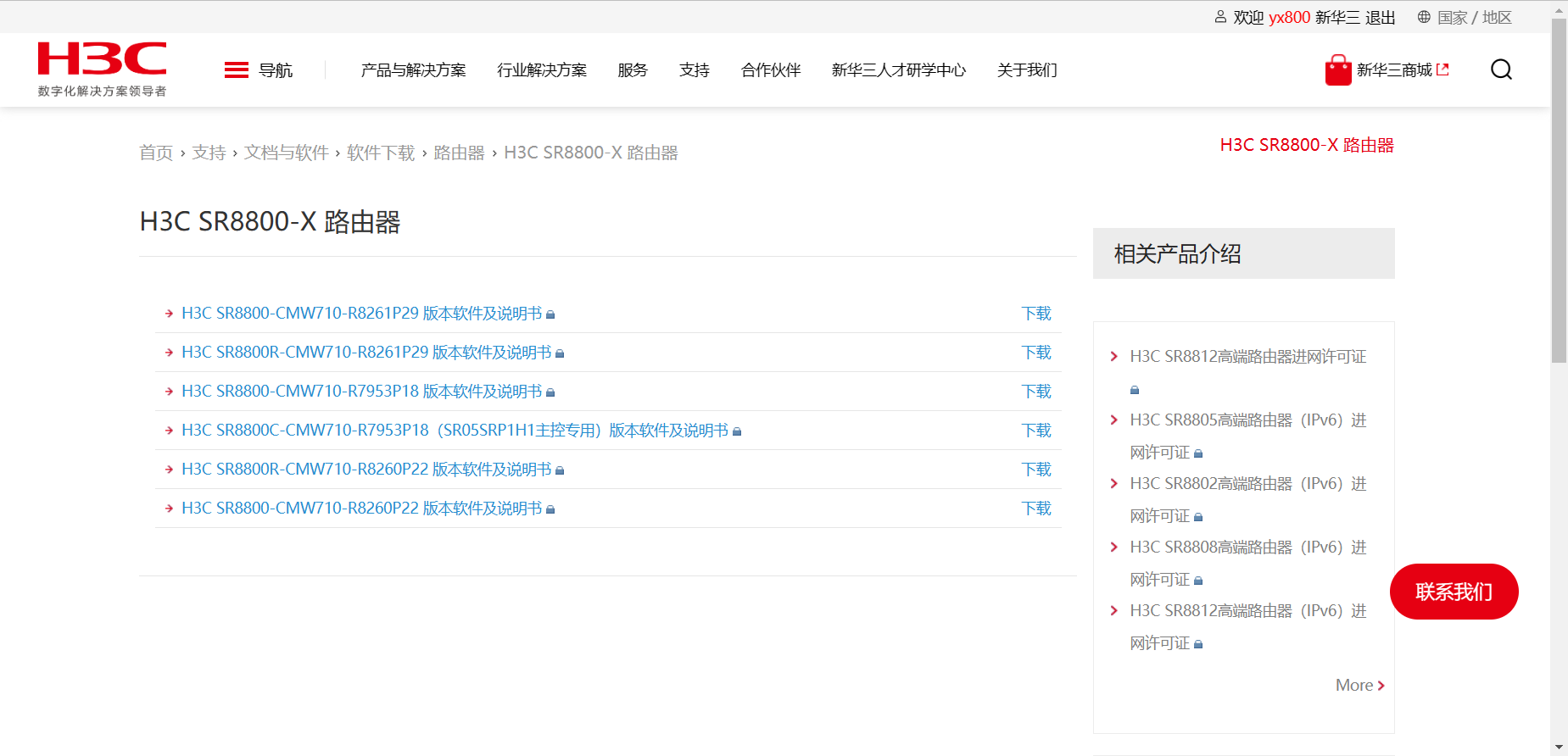Open the 服务 menu

tap(633, 70)
